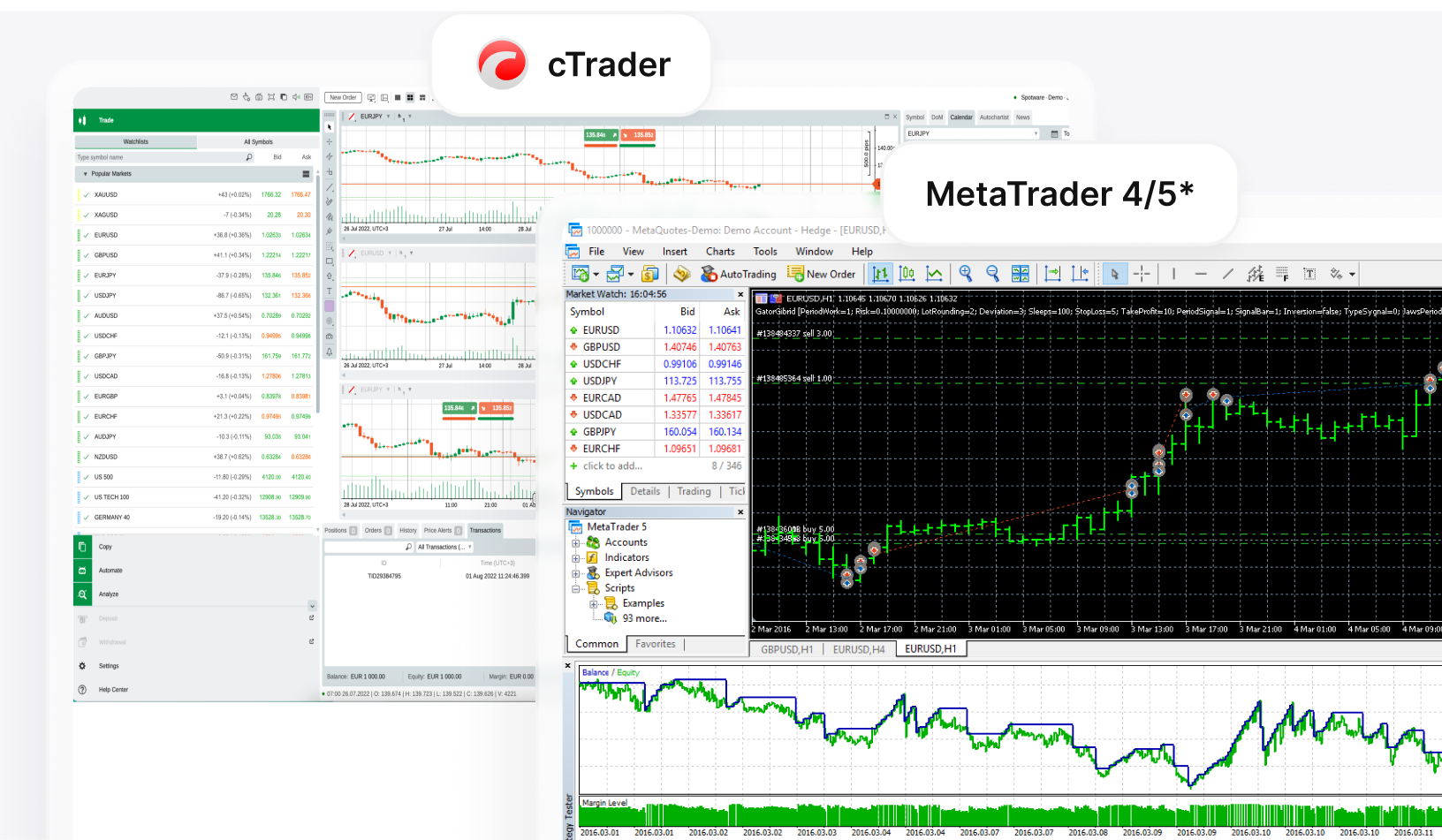Switch to the EURUSD,H4 chart tab

(x=859, y=649)
